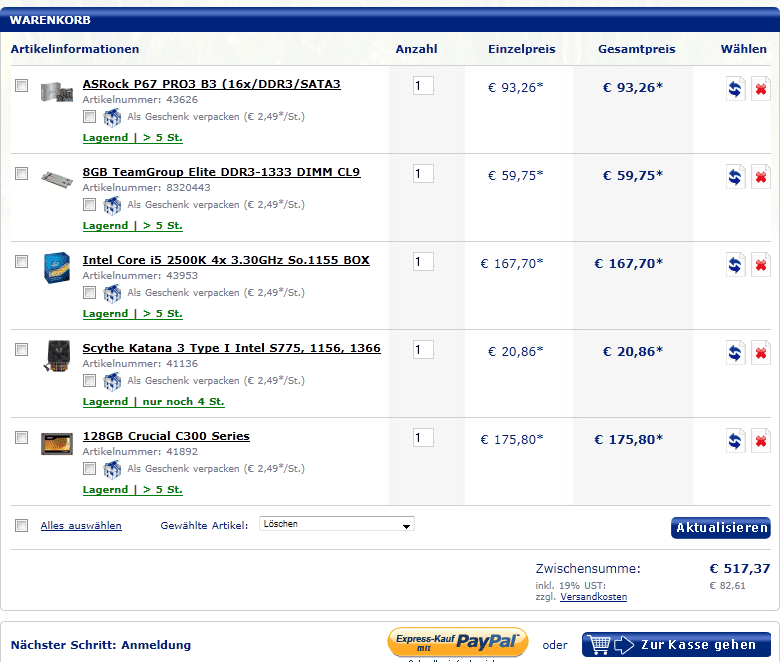Delete the Scythe Katana 3 item
The height and width of the screenshot is (662, 780).
[761, 353]
